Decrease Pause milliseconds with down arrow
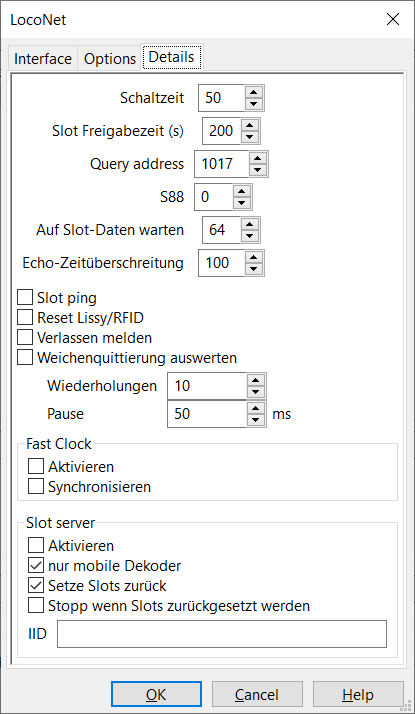Screen dimensions: 415x714 pyautogui.click(x=256, y=420)
